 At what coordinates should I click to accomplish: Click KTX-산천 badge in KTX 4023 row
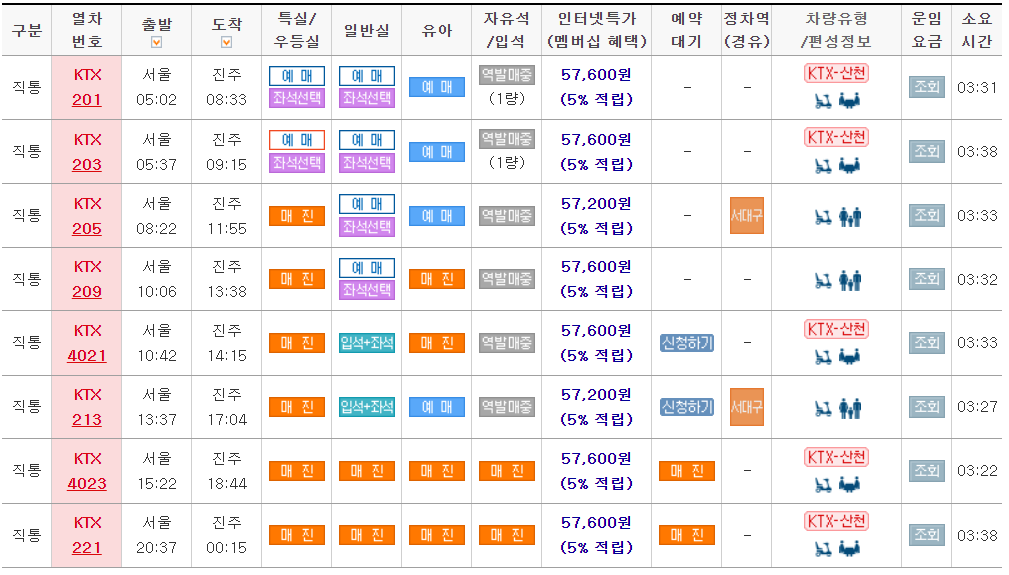coord(837,457)
